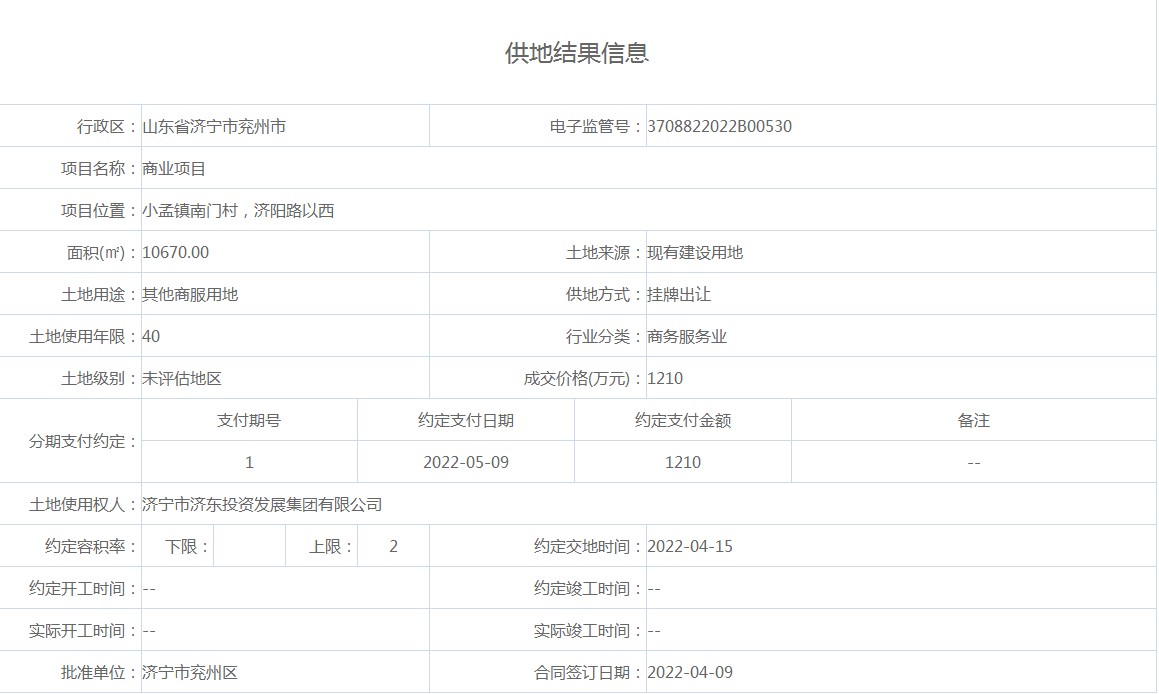Click the empty 下限 plot ratio field

click(249, 547)
